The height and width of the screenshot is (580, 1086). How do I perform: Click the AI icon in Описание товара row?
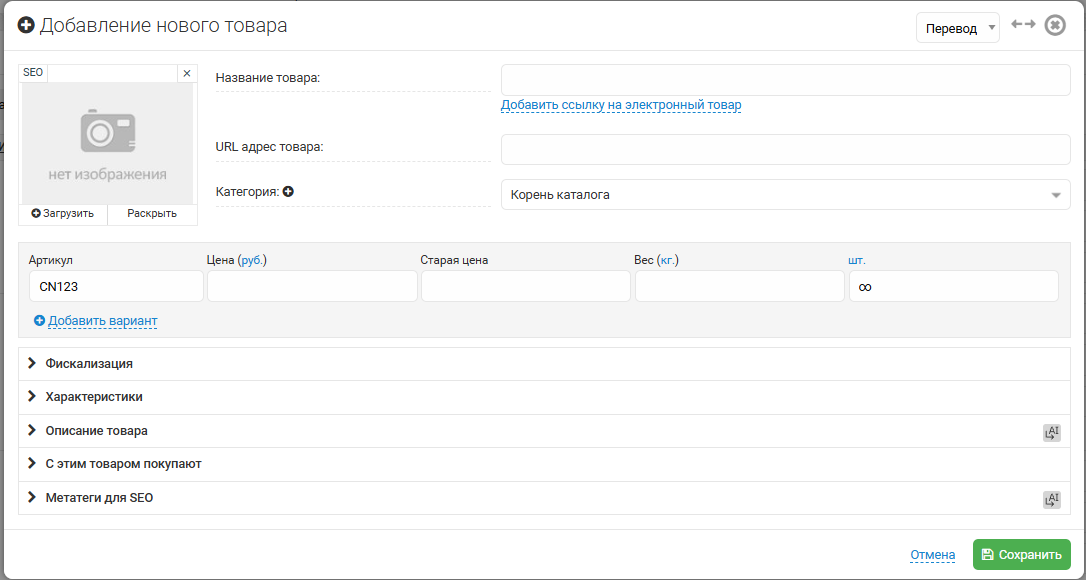pyautogui.click(x=1051, y=432)
